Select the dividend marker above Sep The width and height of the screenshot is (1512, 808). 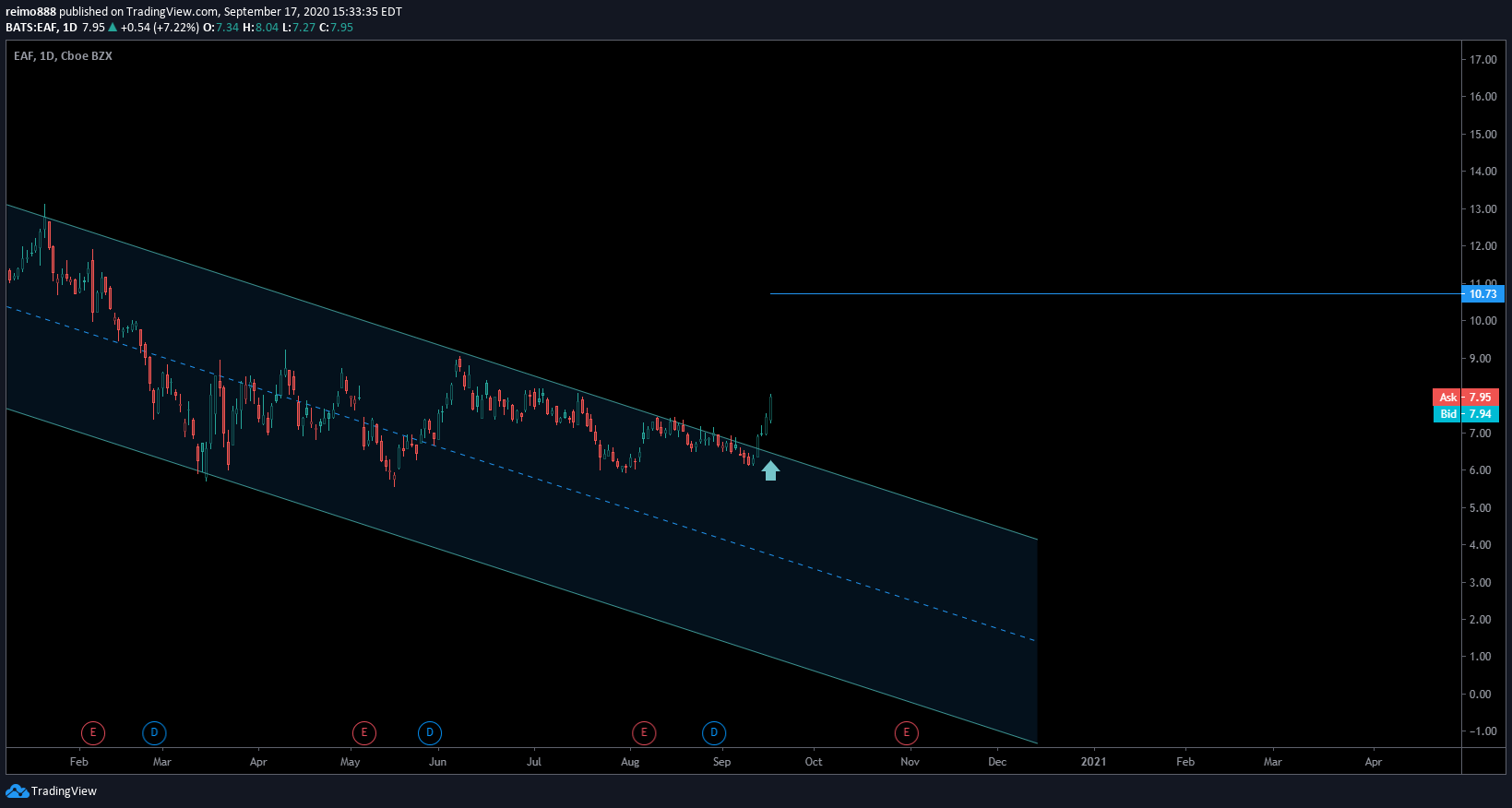pos(714,733)
